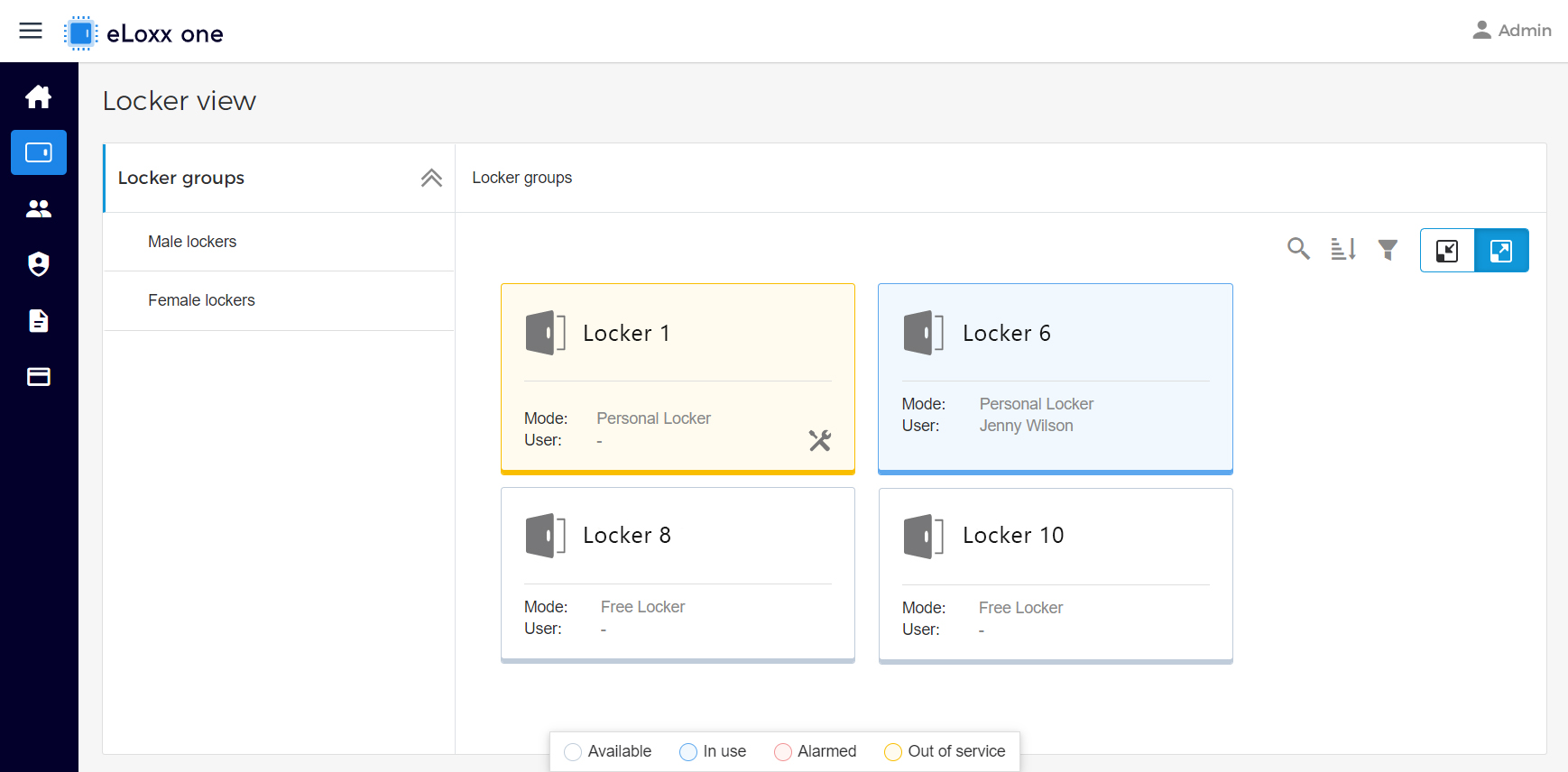
Task: Click the Alarmed legend circle
Action: click(x=783, y=752)
